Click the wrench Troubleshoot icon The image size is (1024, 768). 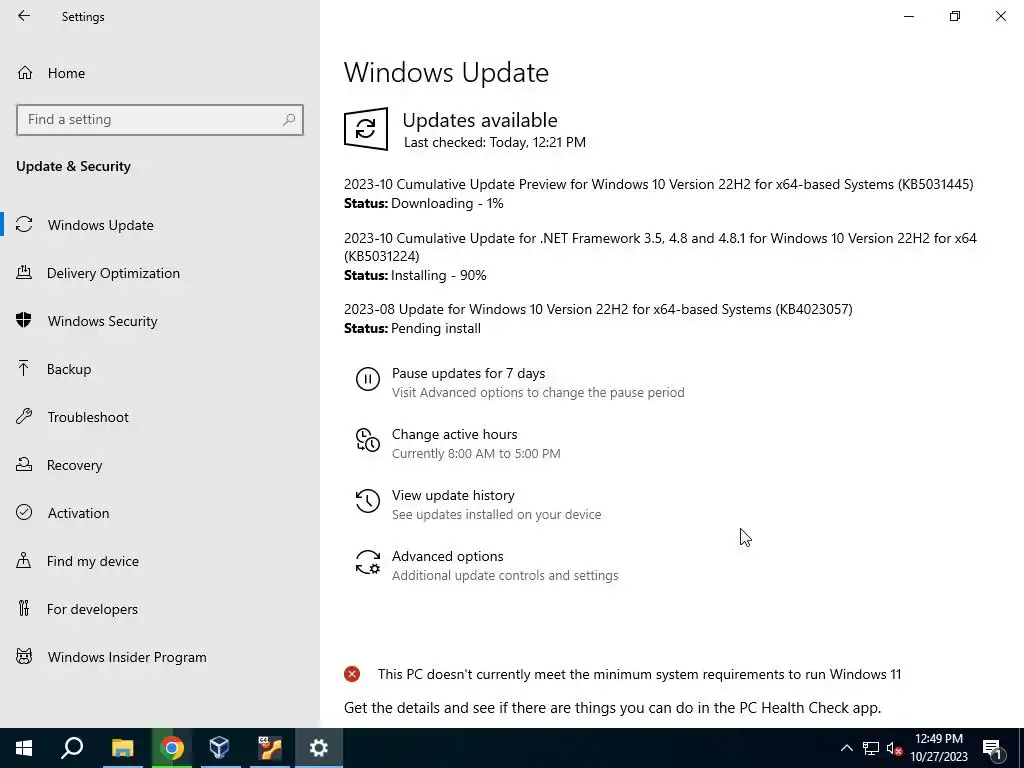click(24, 417)
